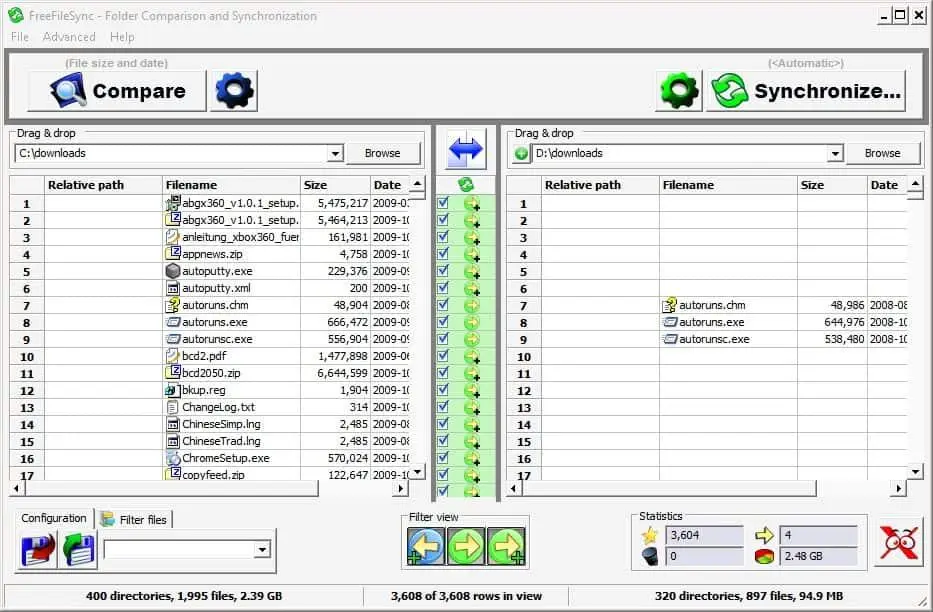Open the Help menu

pyautogui.click(x=122, y=37)
